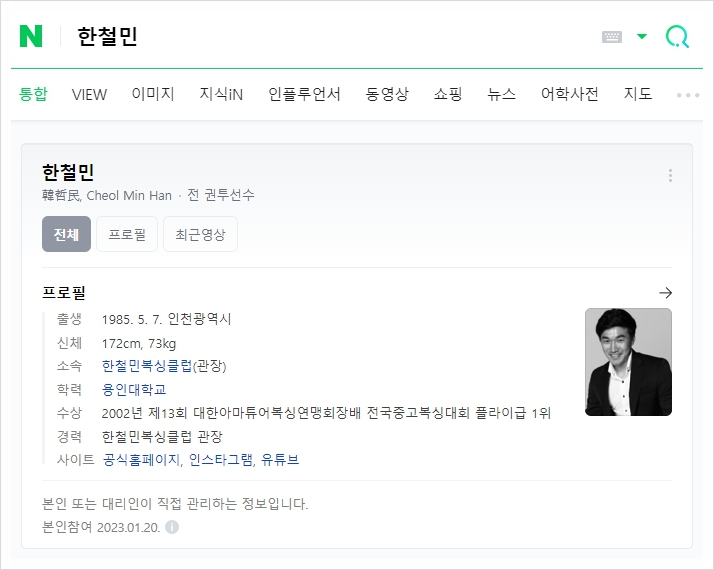Open the 공식홈페이지 link
This screenshot has width=714, height=570.
141,460
